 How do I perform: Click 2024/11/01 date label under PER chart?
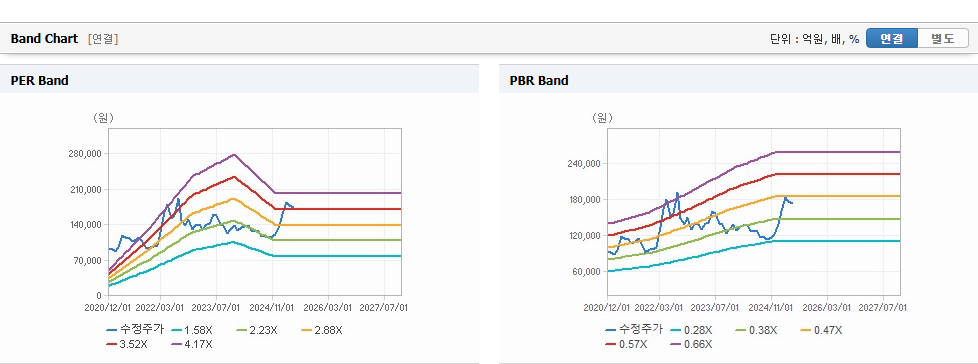[x=272, y=308]
